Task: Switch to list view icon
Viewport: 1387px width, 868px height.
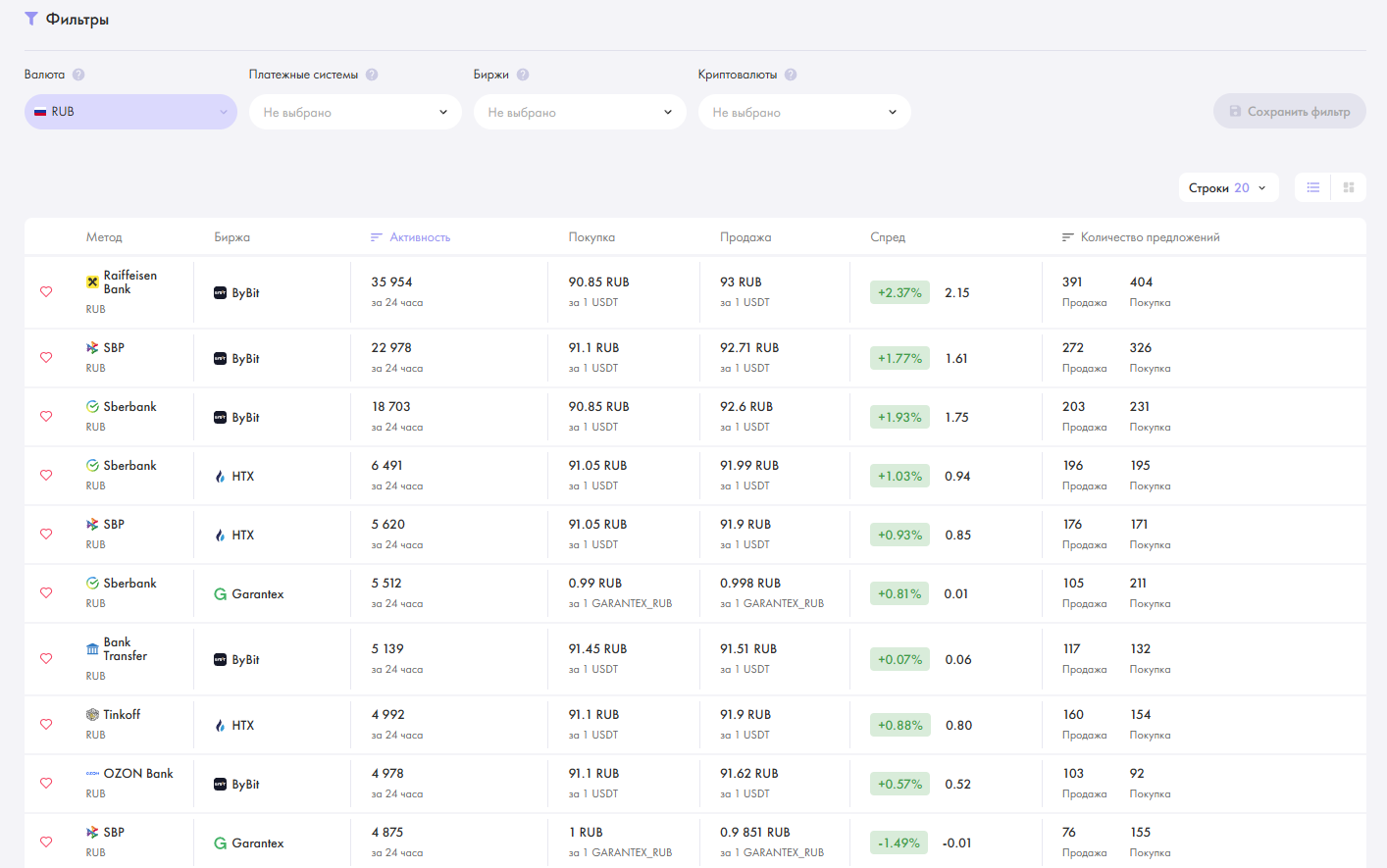Action: [x=1313, y=187]
